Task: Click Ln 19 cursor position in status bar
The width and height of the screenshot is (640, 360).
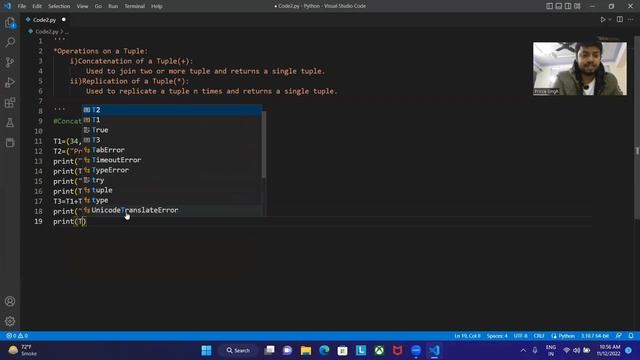Action: tap(467, 336)
